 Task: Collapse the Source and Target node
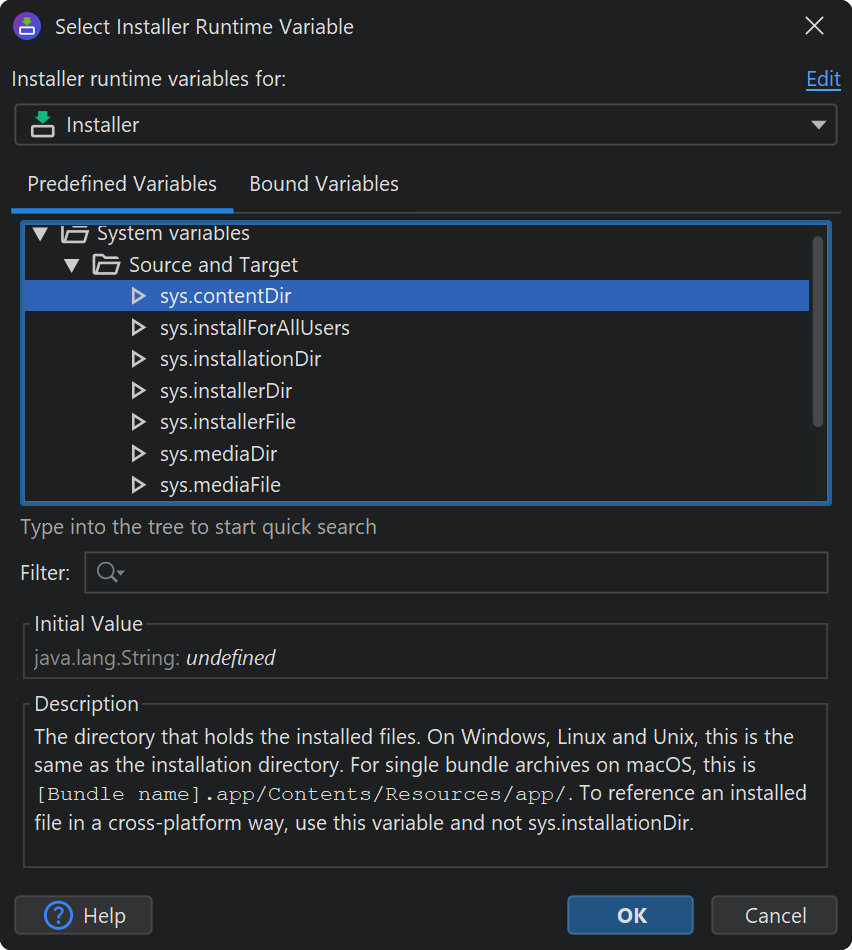pyautogui.click(x=72, y=265)
